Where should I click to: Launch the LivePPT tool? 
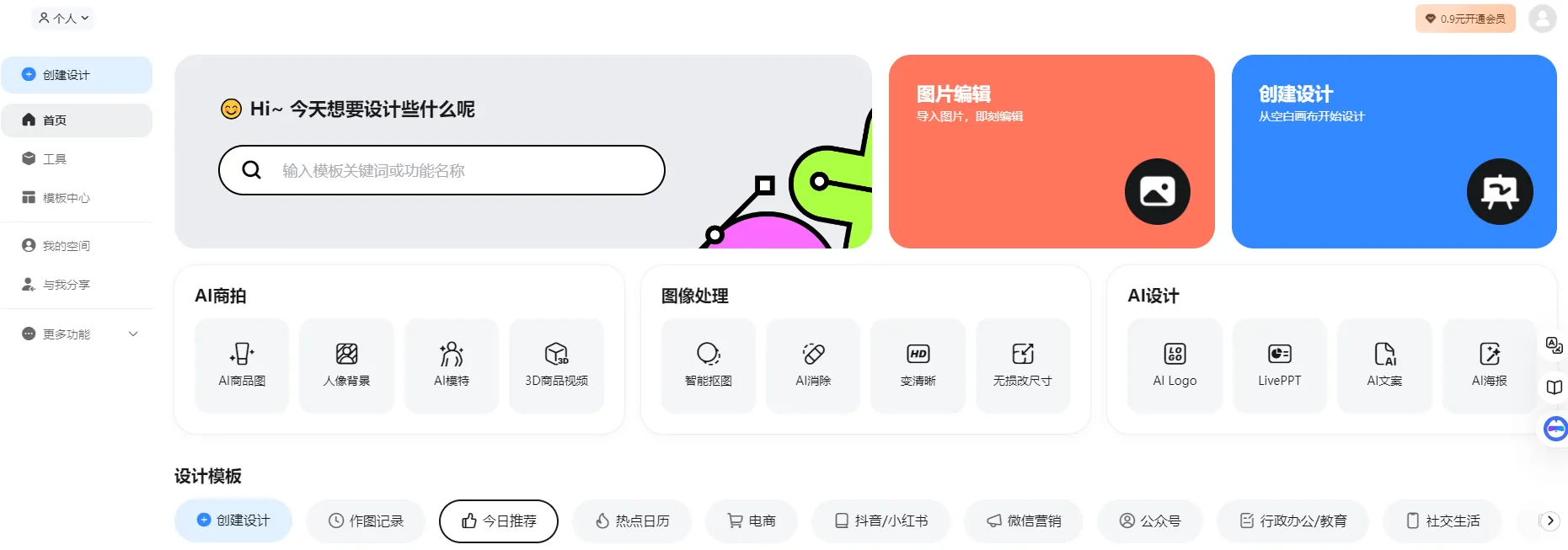tap(1280, 366)
